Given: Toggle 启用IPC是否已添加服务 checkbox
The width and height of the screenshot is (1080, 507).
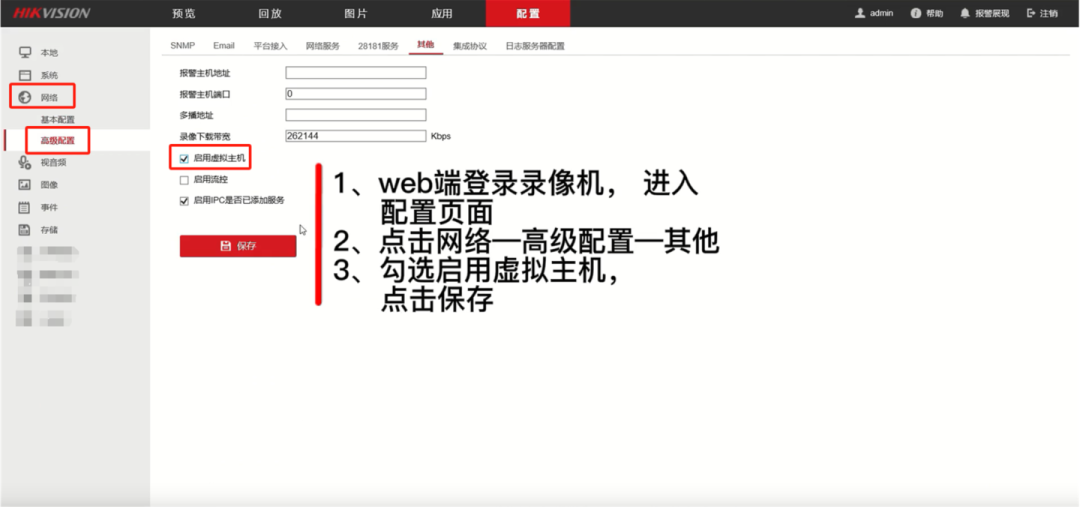Looking at the screenshot, I should point(184,201).
